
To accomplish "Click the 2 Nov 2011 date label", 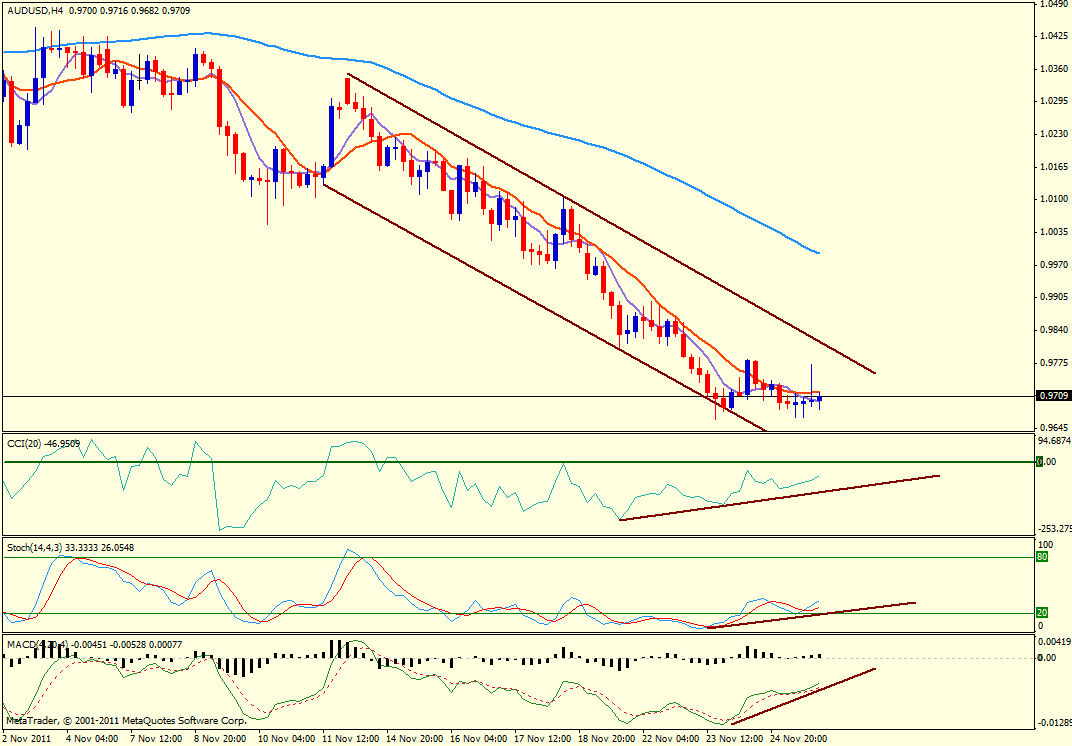I will pyautogui.click(x=27, y=738).
